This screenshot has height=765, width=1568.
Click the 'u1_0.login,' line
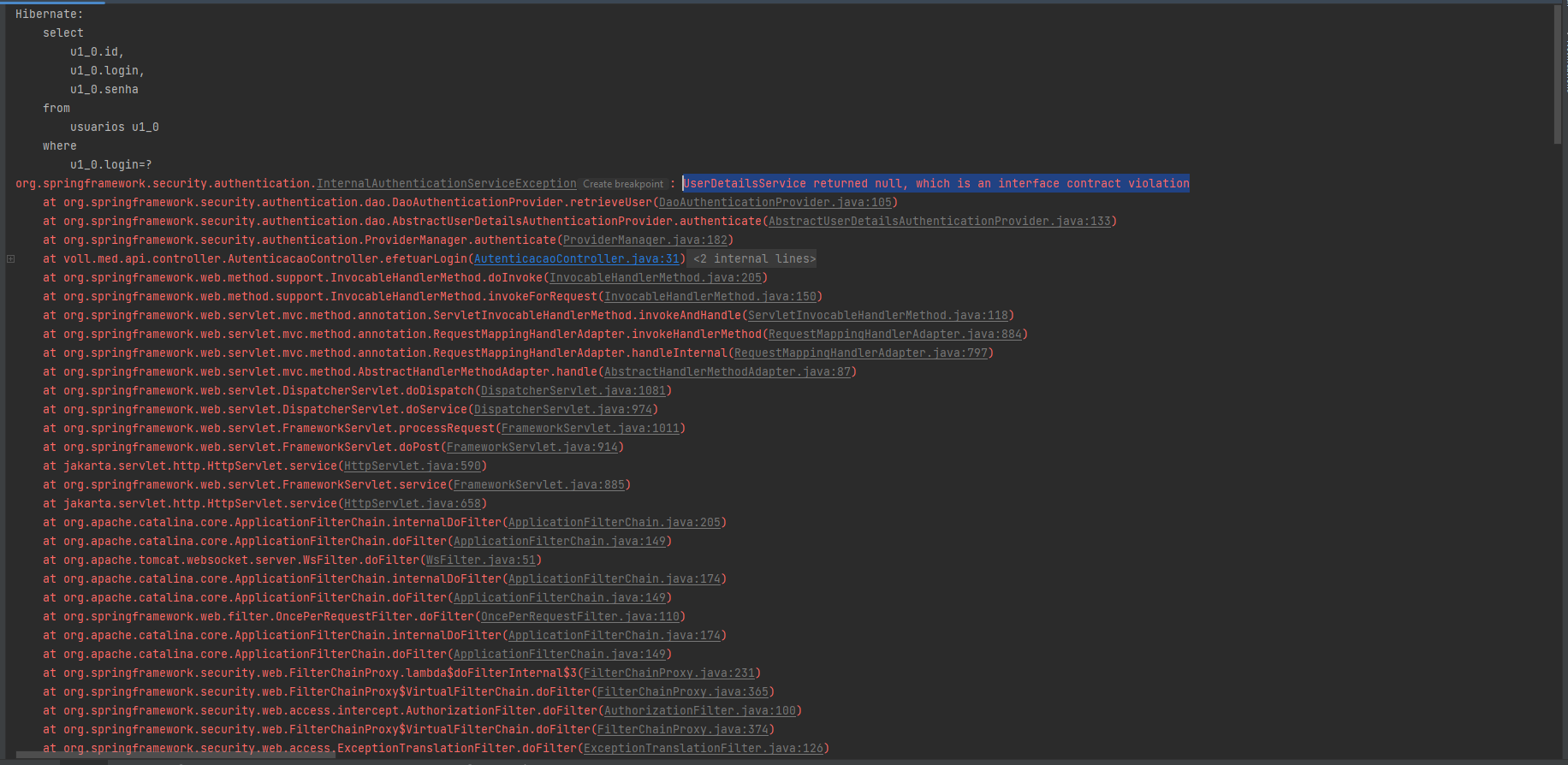(x=108, y=70)
